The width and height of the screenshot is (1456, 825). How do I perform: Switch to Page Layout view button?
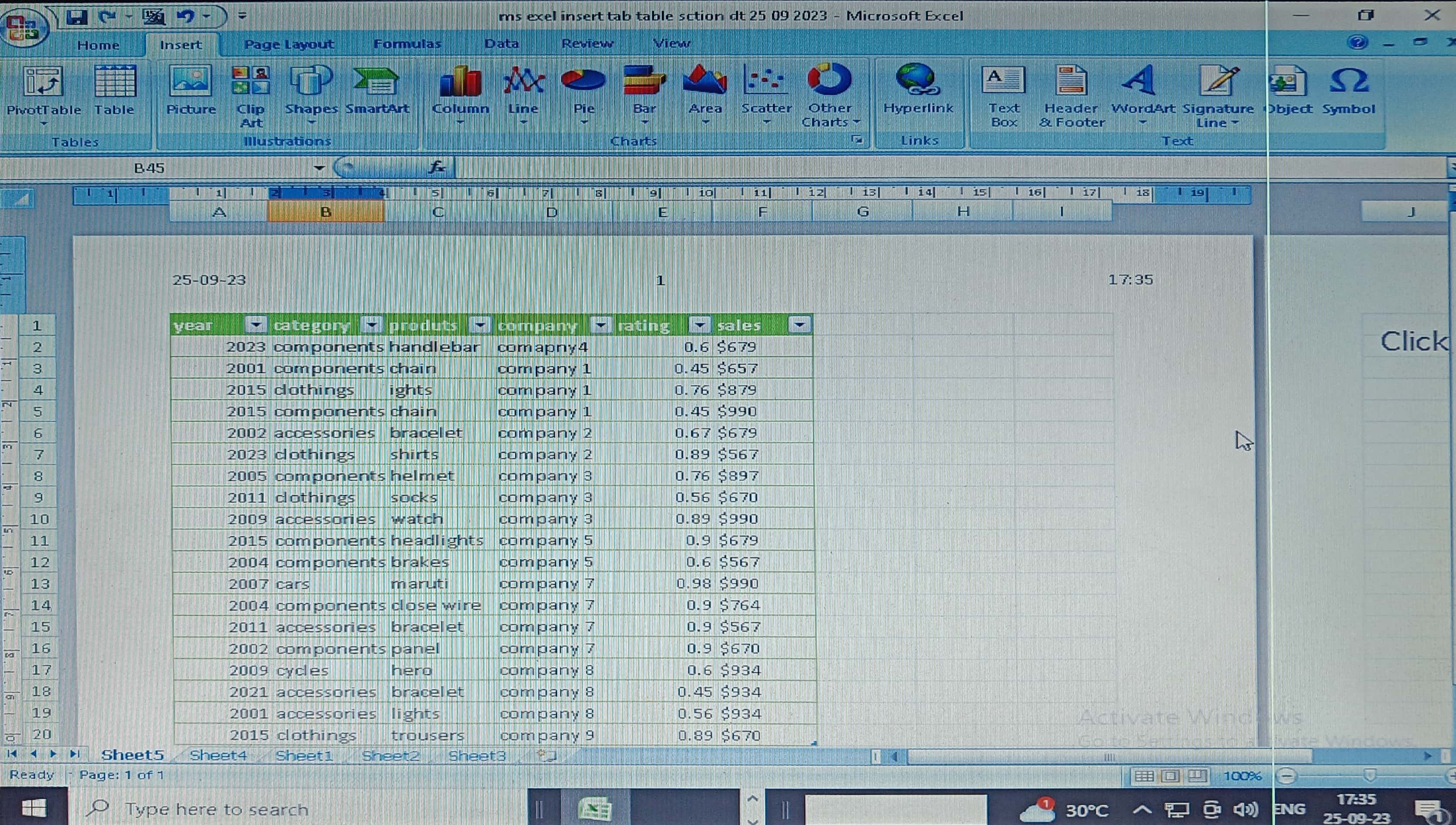pyautogui.click(x=1170, y=776)
